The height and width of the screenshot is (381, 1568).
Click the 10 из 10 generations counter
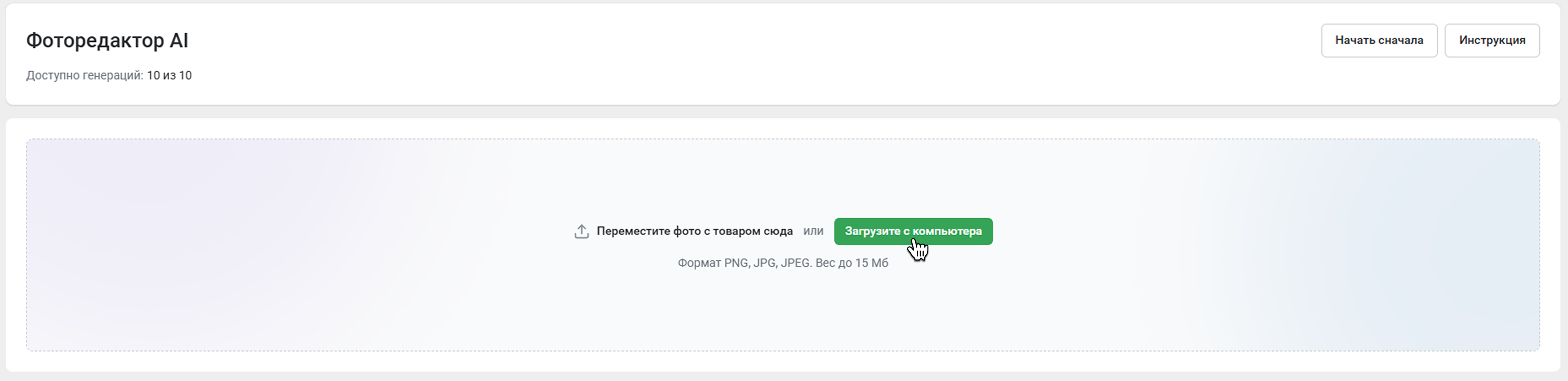click(169, 76)
